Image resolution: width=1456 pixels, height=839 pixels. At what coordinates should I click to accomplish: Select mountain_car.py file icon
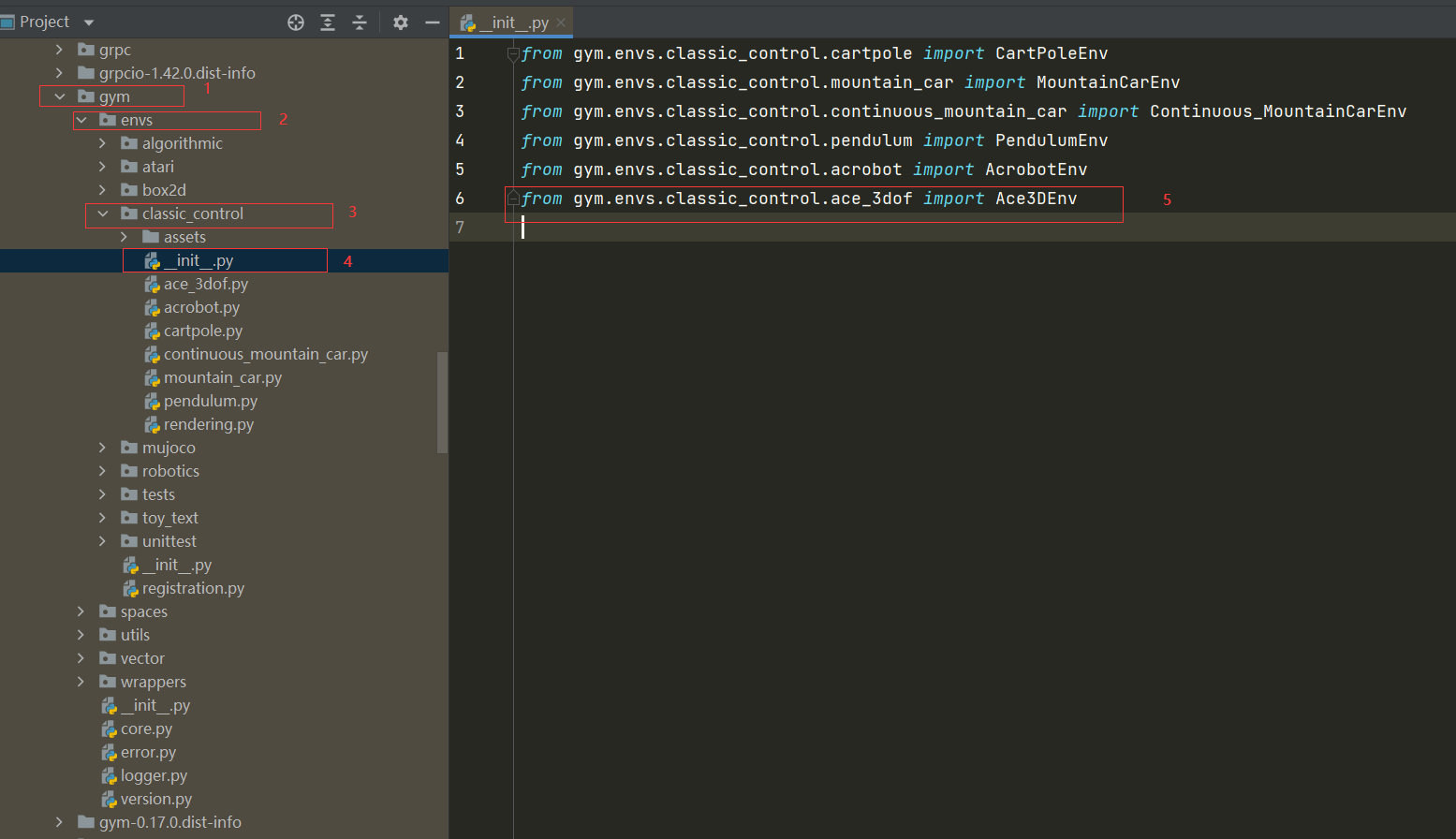[152, 377]
